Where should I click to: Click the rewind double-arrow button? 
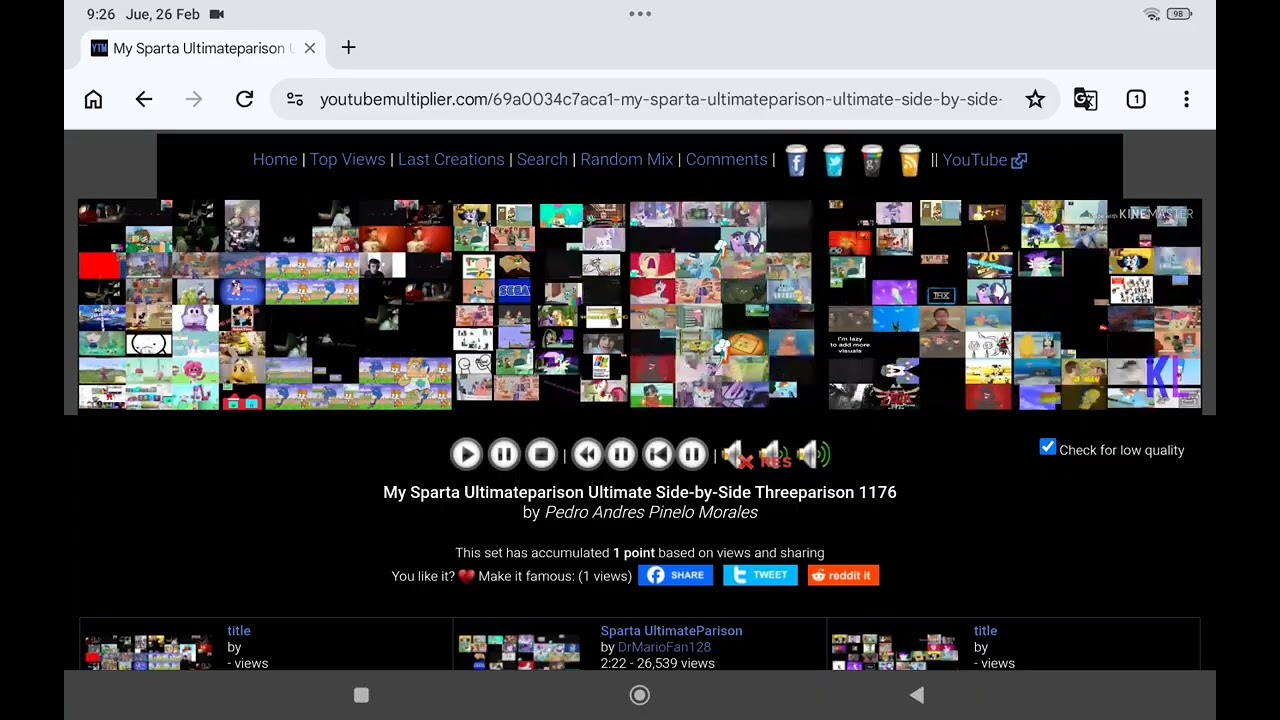587,455
